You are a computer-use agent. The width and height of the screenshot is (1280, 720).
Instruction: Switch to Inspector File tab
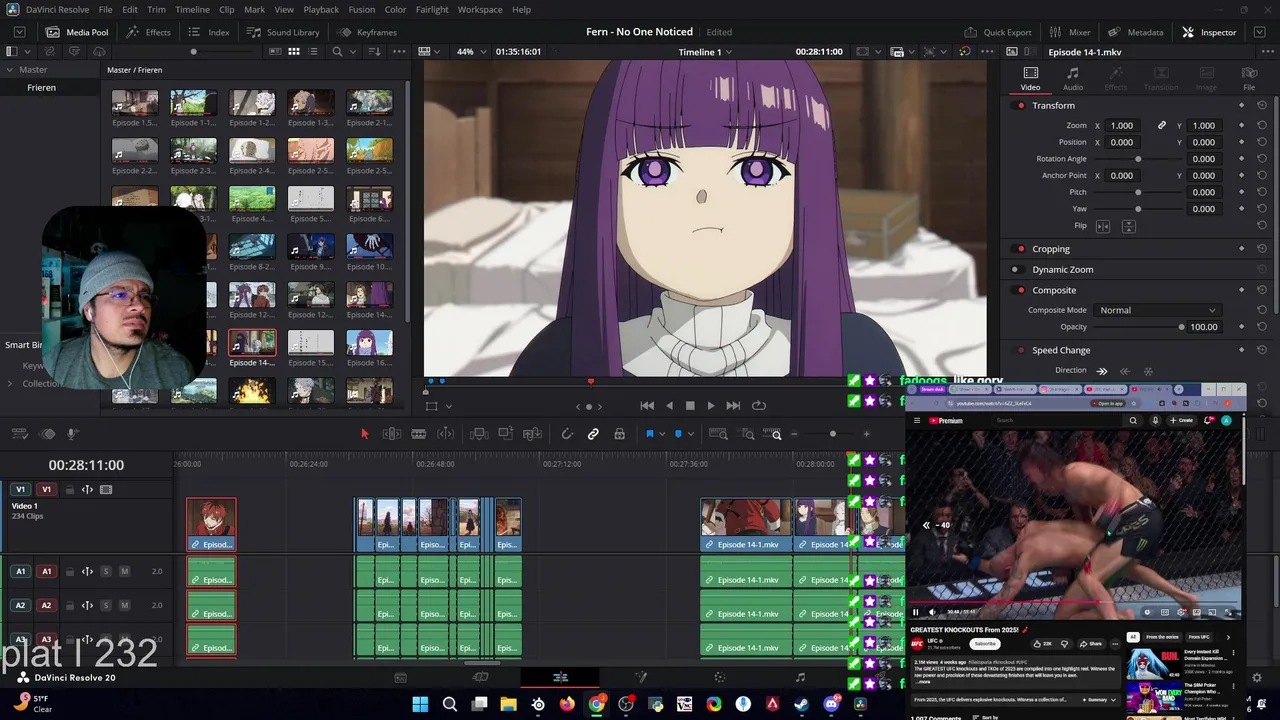tap(1249, 79)
